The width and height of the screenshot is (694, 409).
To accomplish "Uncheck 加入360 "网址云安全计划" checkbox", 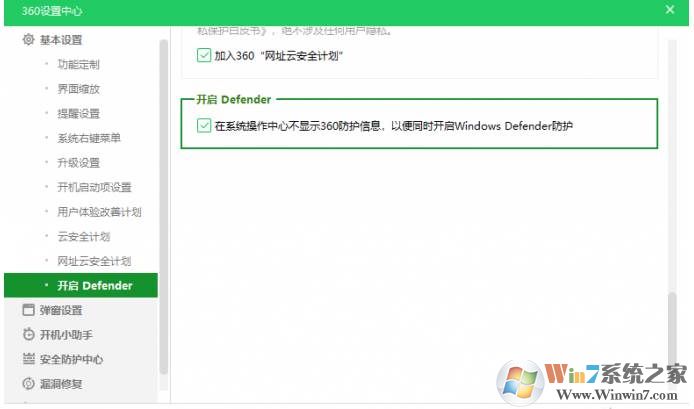I will pos(204,56).
